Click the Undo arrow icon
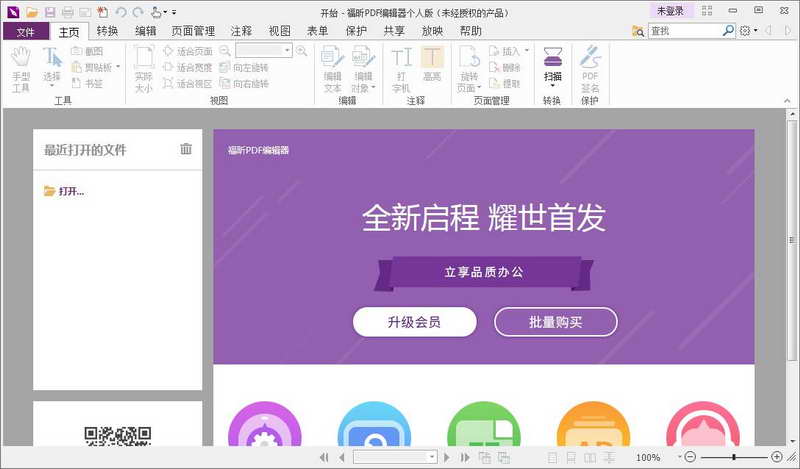800x469 pixels. 121,12
